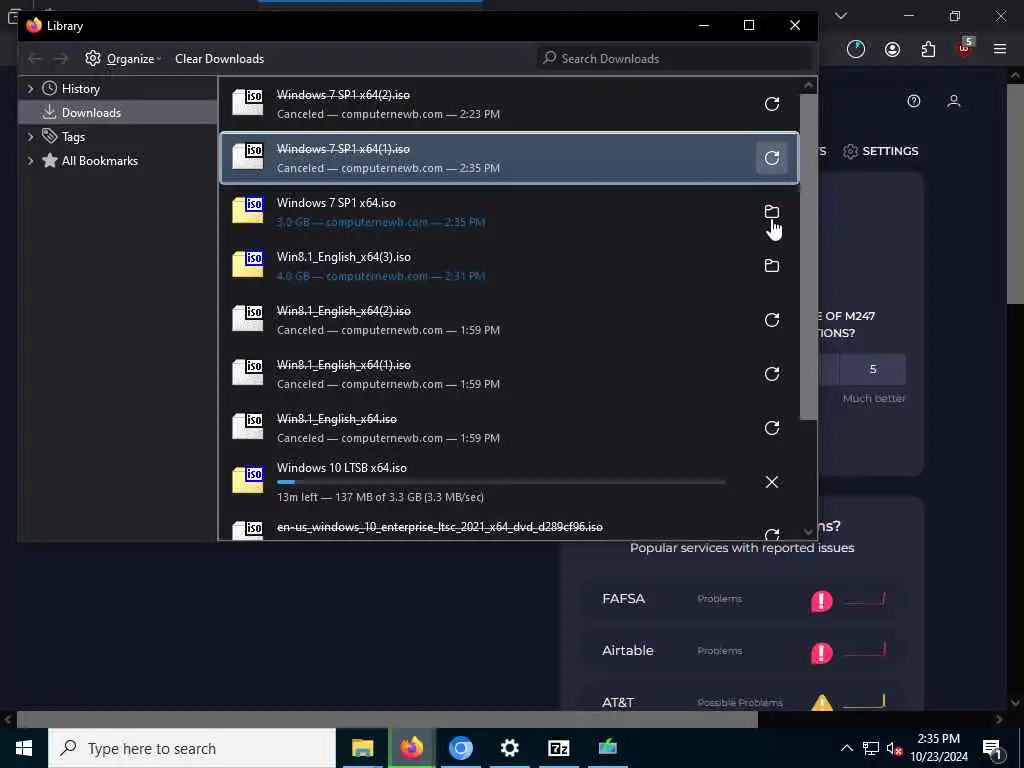Open Airtable reported issues row
The height and width of the screenshot is (768, 1024).
click(x=744, y=650)
